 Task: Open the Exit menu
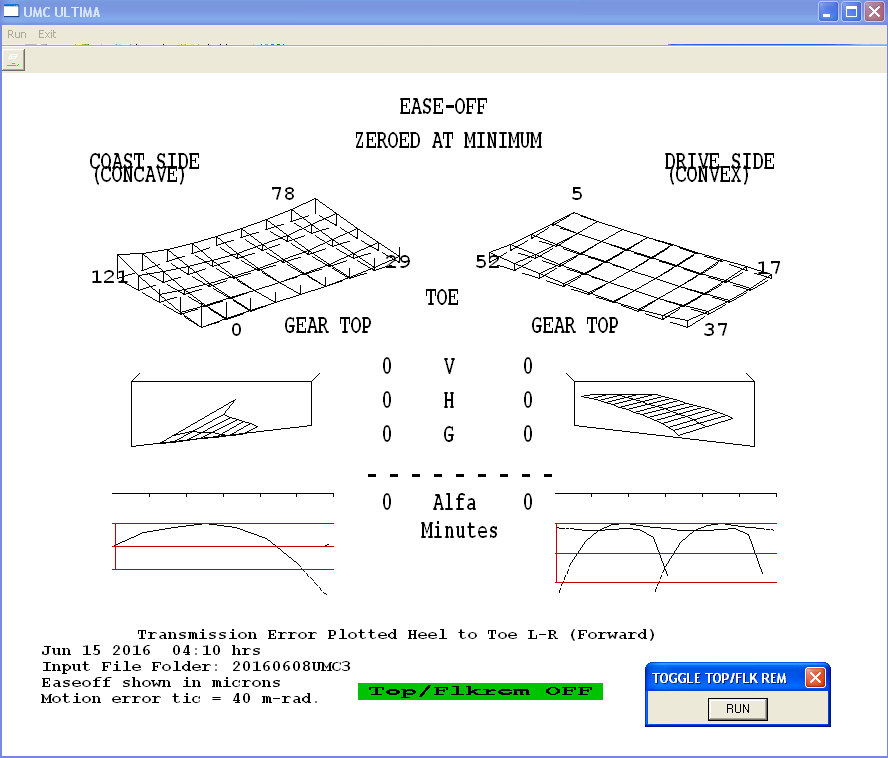click(x=47, y=34)
